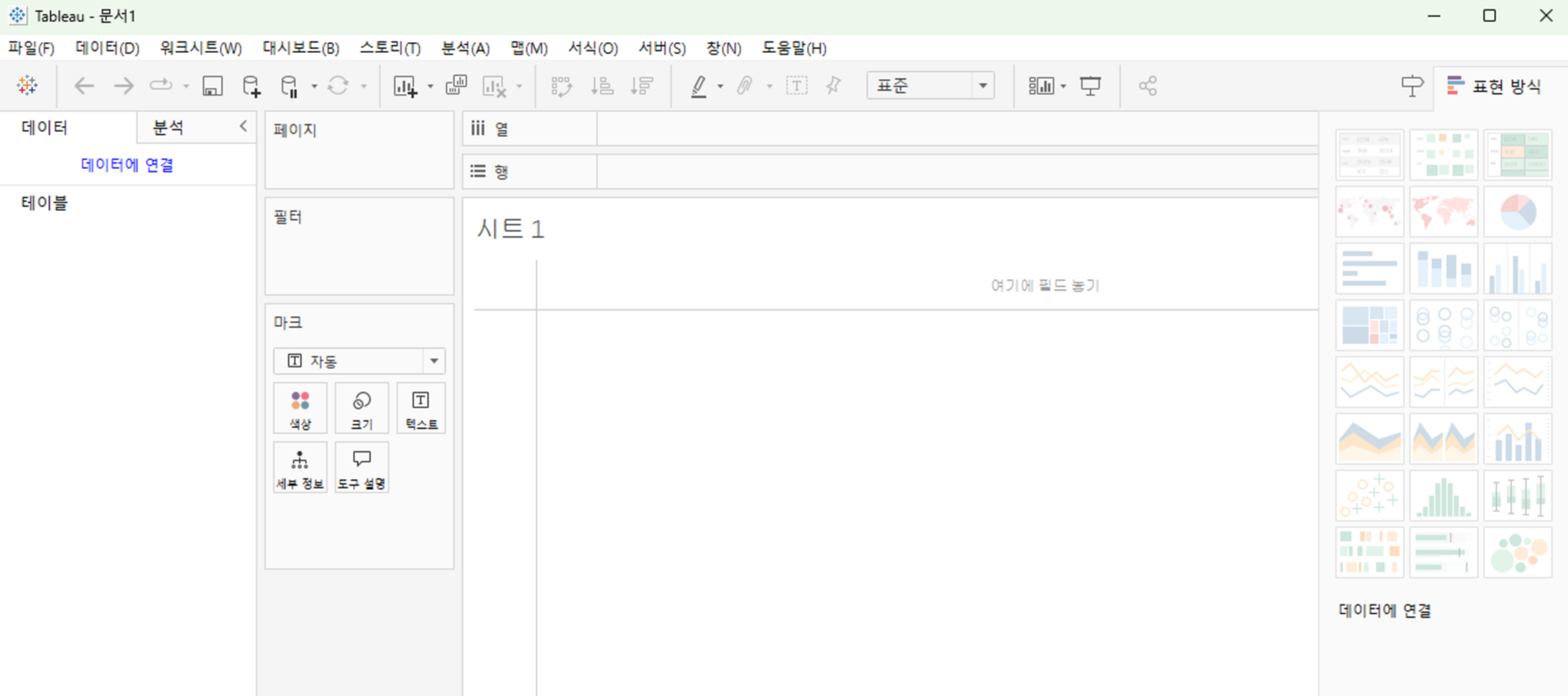Click the swap rows and columns icon
This screenshot has height=696, width=1568.
click(561, 86)
